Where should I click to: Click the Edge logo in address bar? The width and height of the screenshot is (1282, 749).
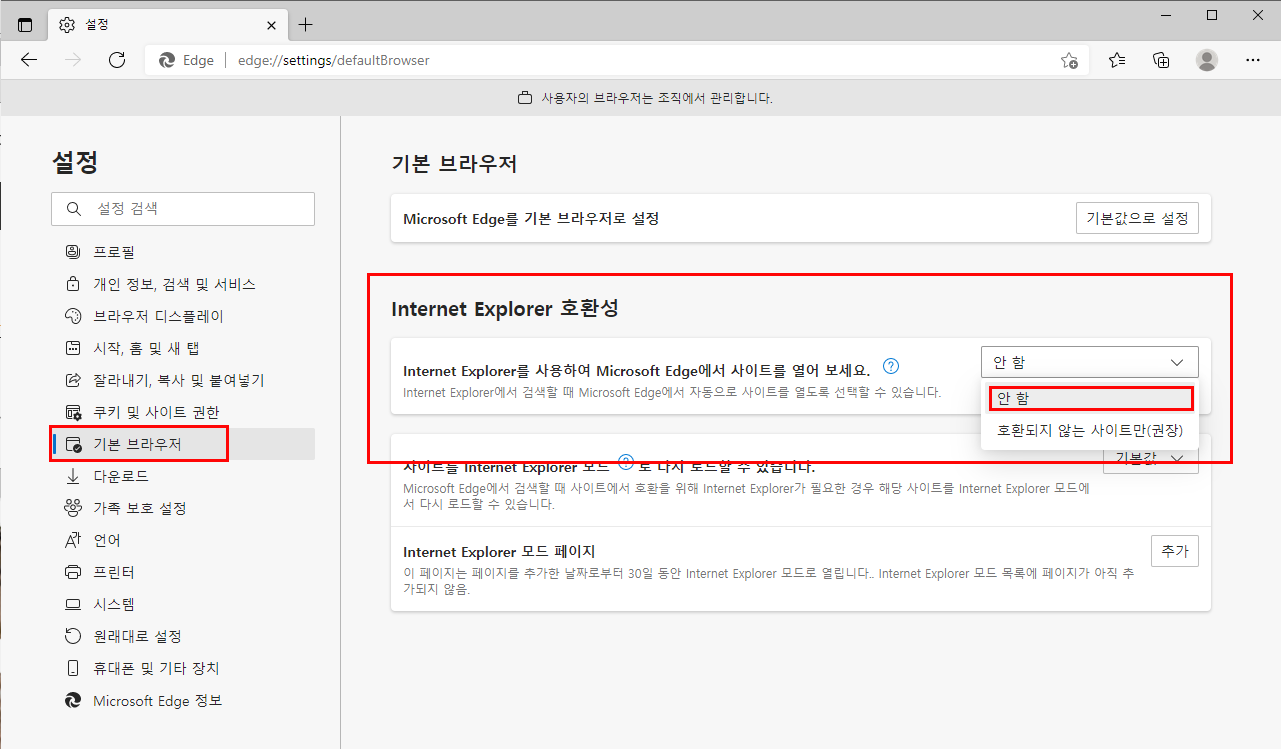pyautogui.click(x=167, y=60)
